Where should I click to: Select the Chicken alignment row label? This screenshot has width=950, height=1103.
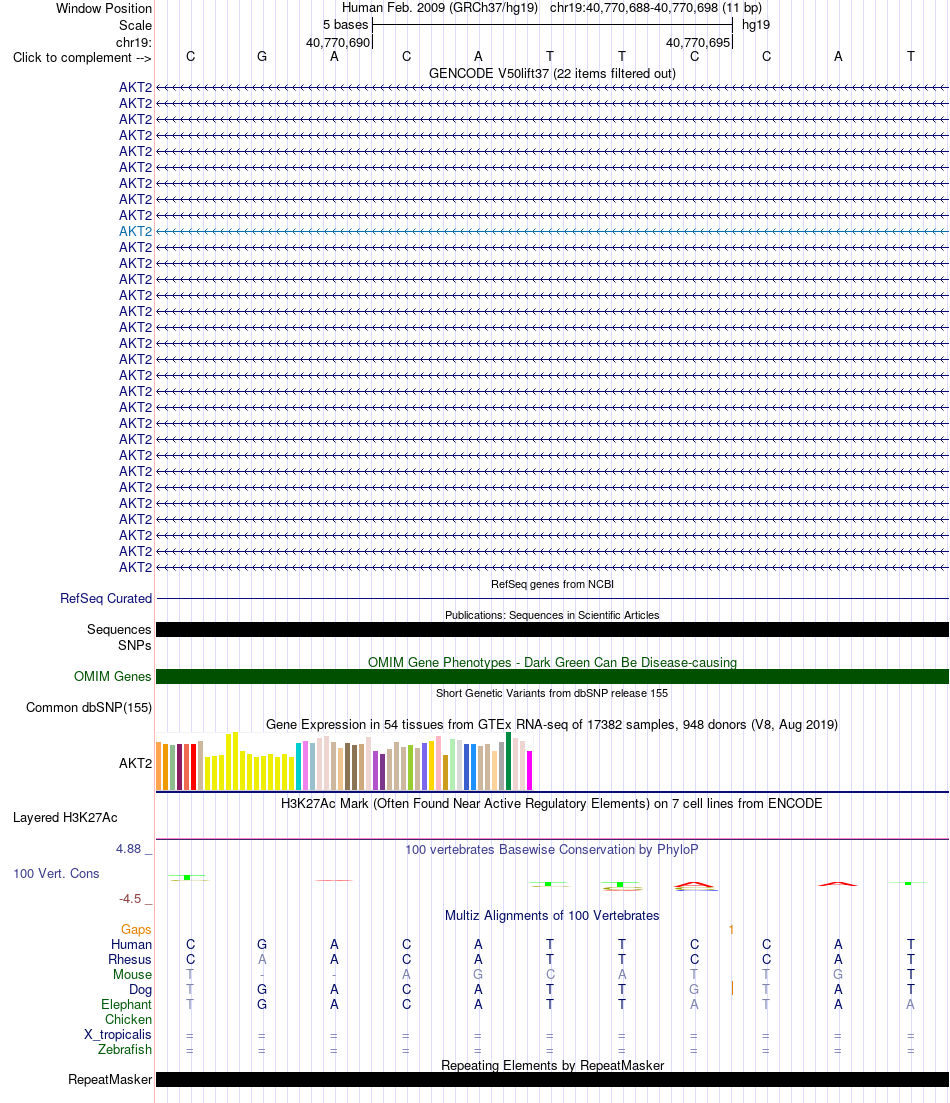(x=128, y=1019)
